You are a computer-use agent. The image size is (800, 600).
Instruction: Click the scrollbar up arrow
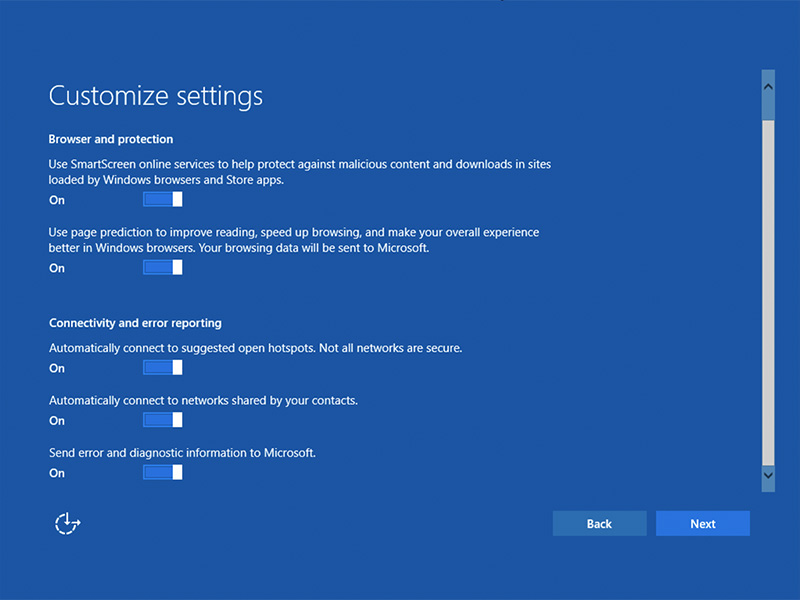point(768,87)
